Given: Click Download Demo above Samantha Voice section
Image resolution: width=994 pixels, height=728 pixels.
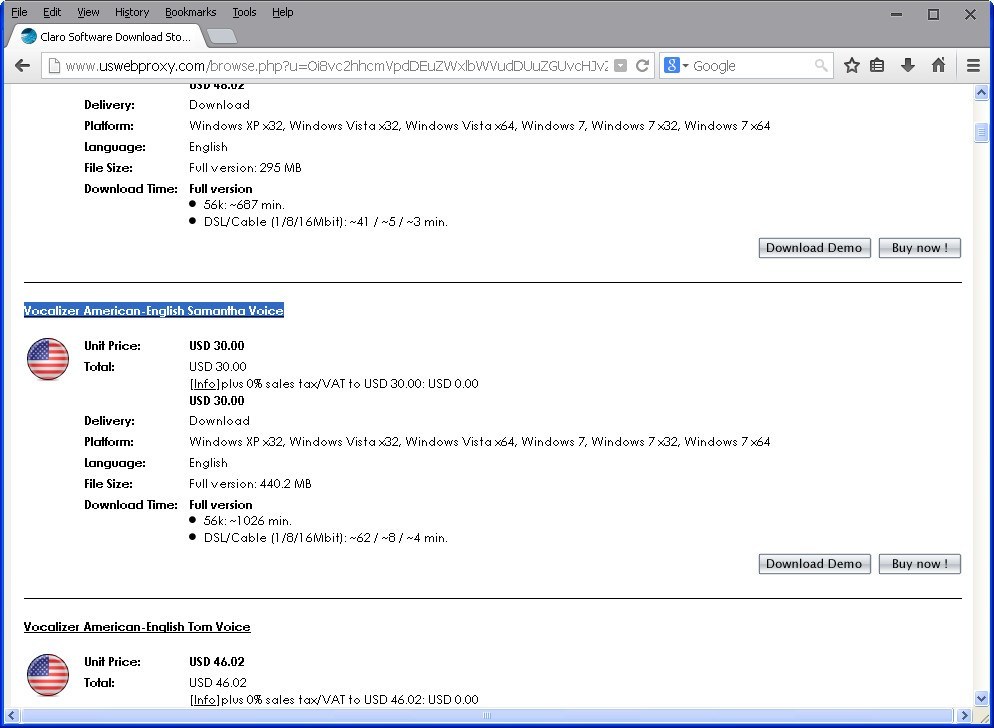Looking at the screenshot, I should click(x=814, y=248).
